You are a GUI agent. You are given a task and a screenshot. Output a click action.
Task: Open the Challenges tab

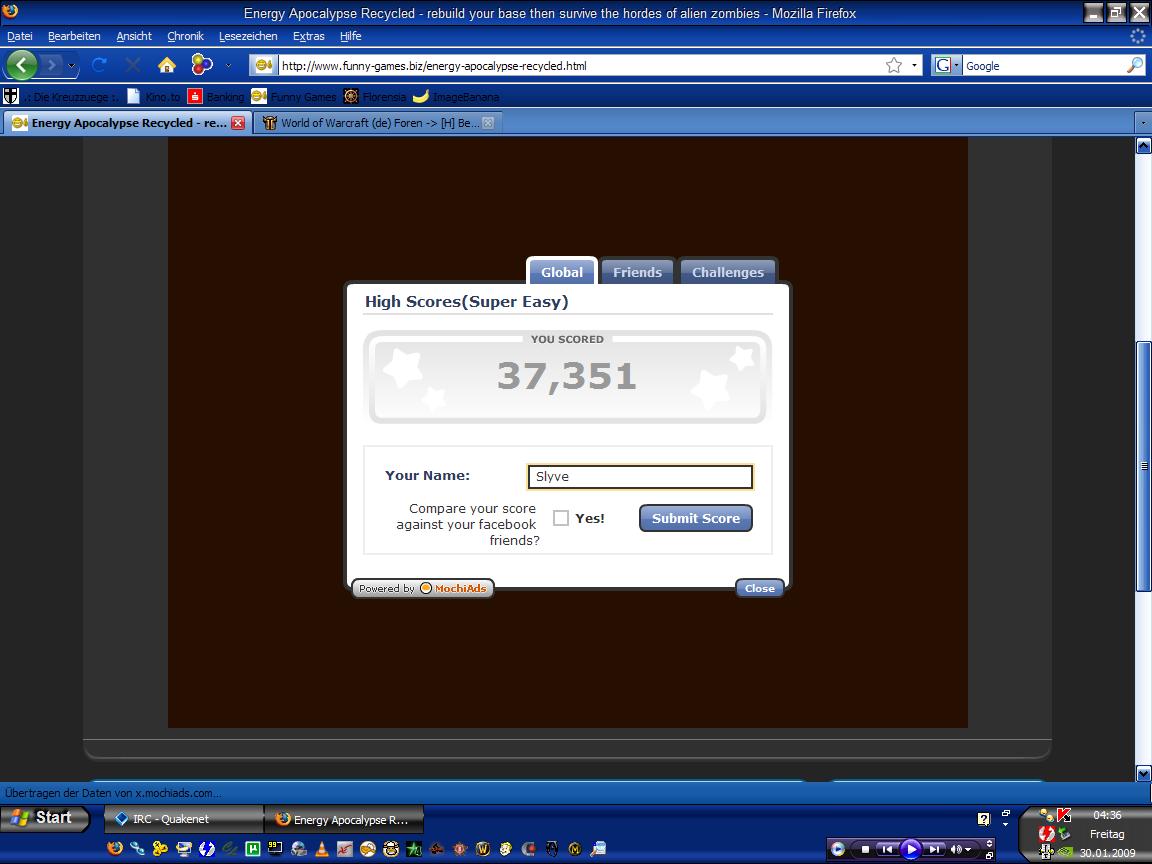(727, 272)
